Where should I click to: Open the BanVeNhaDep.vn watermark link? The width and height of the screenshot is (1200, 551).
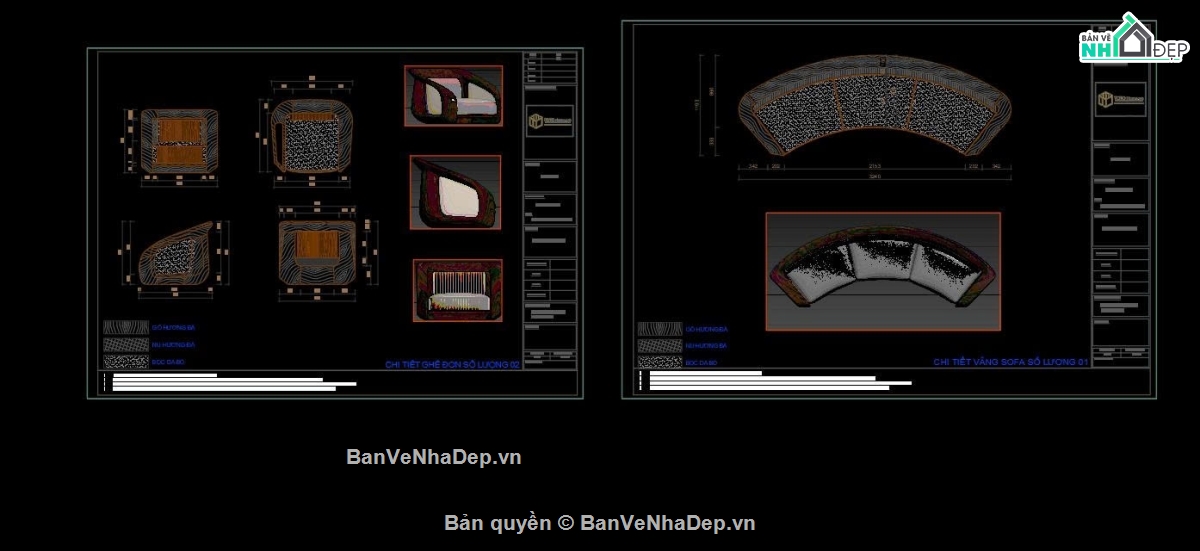pos(434,457)
